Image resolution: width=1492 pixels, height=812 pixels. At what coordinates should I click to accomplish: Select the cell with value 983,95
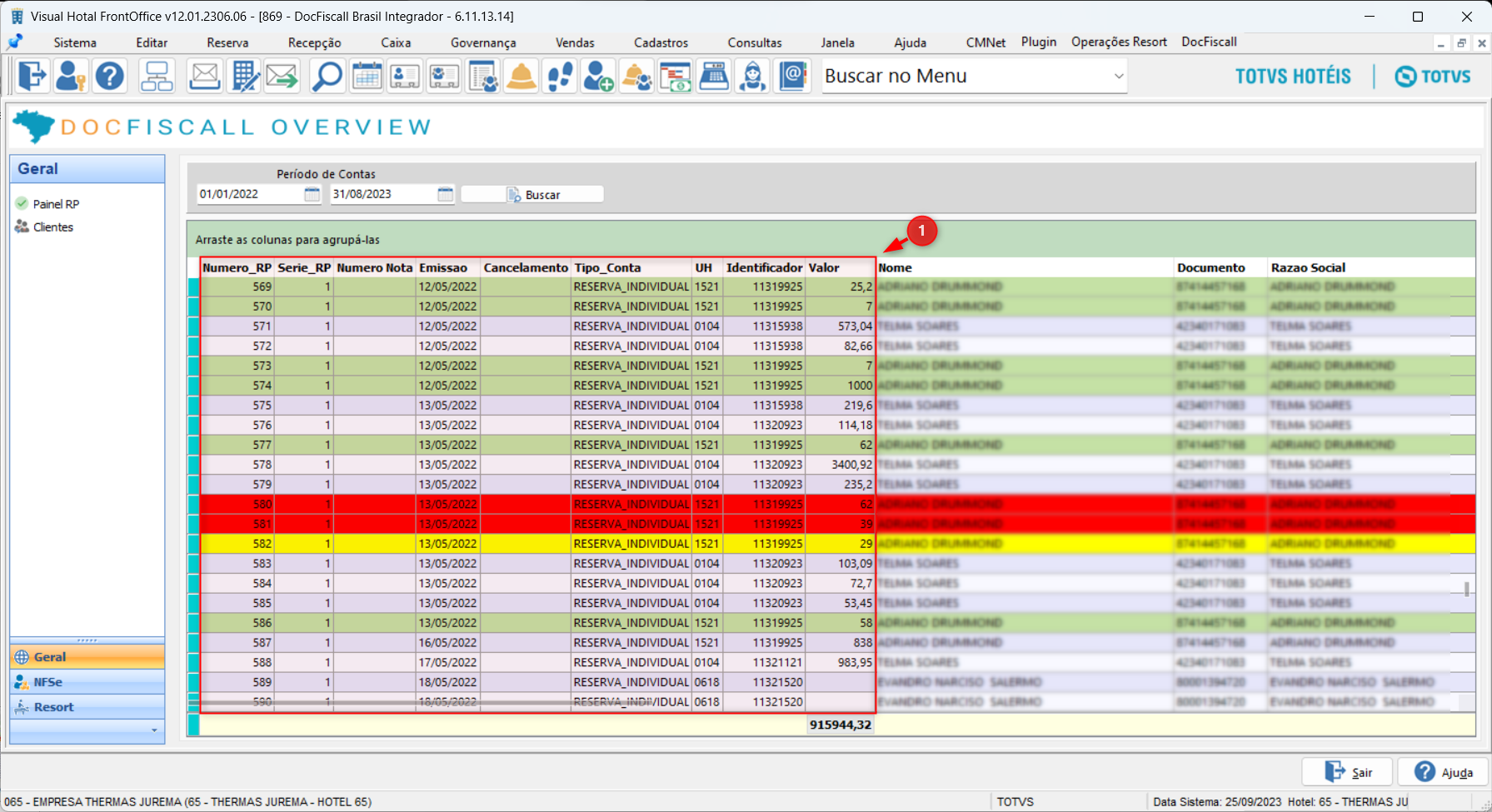840,663
